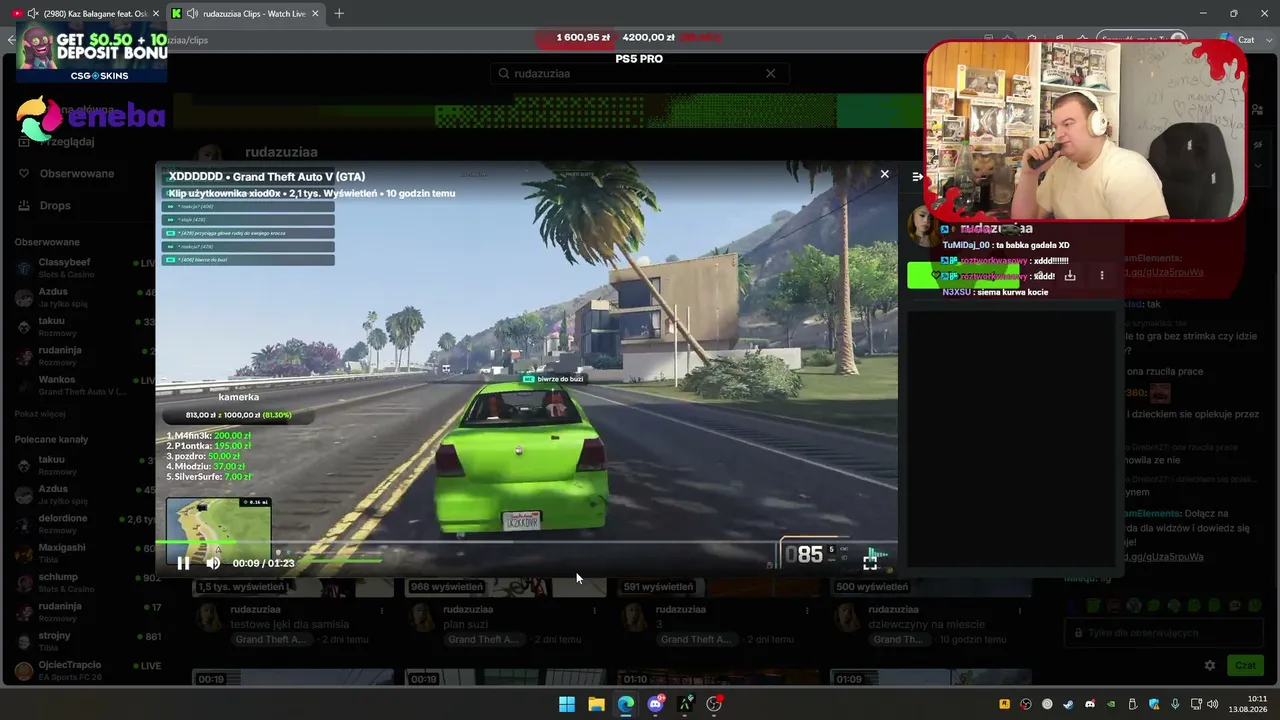Open the rudazuziaa profile avatar in clip panel
This screenshot has height=720, width=1280.
(x=922, y=228)
